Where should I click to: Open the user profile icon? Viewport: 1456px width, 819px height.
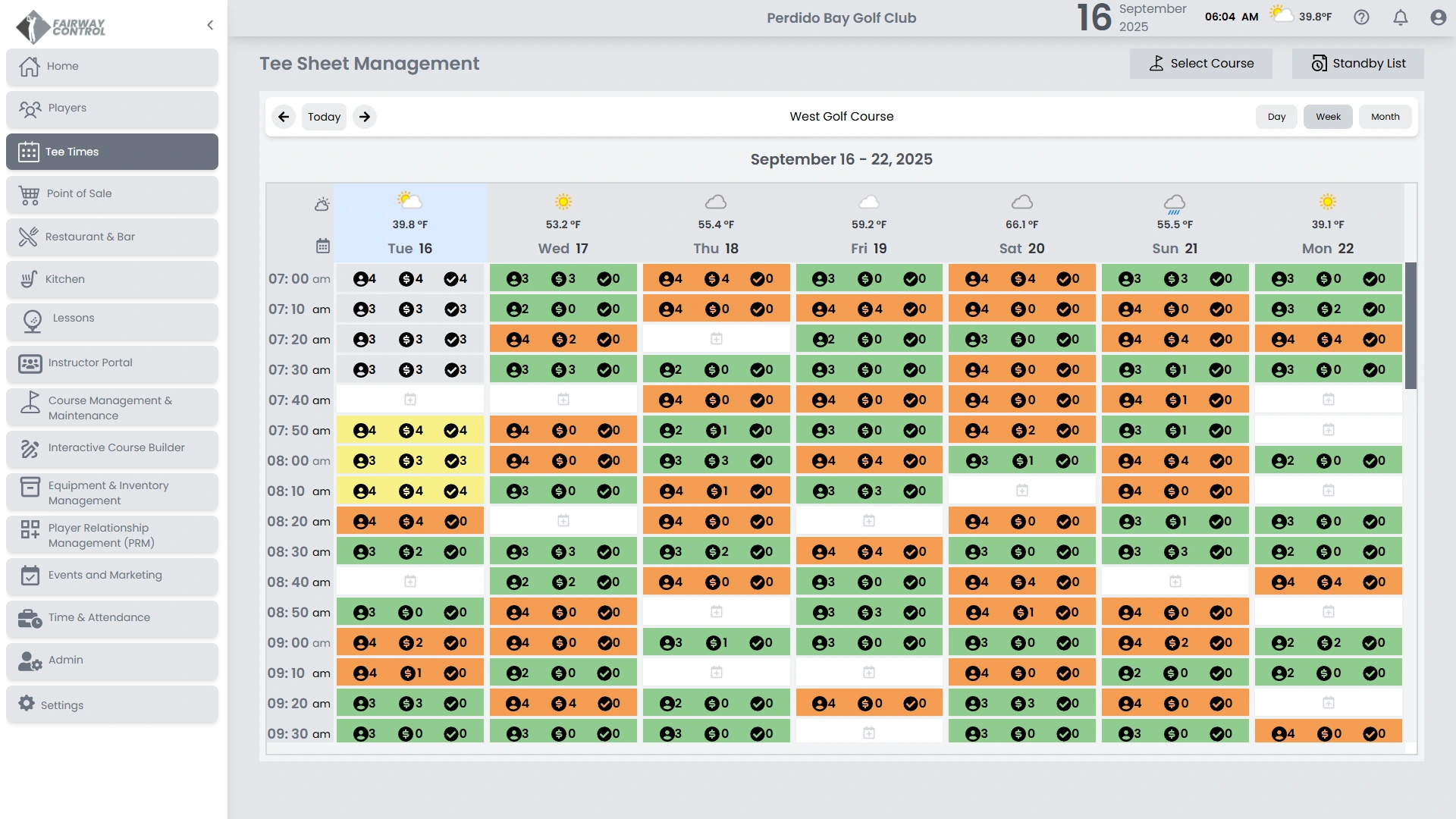coord(1438,17)
